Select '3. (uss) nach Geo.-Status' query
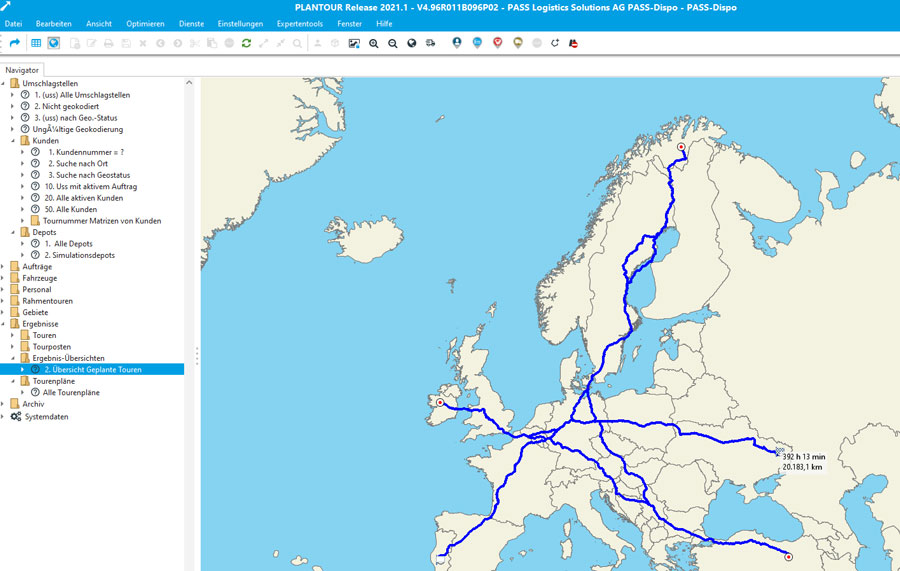This screenshot has height=571, width=900. pyautogui.click(x=76, y=118)
